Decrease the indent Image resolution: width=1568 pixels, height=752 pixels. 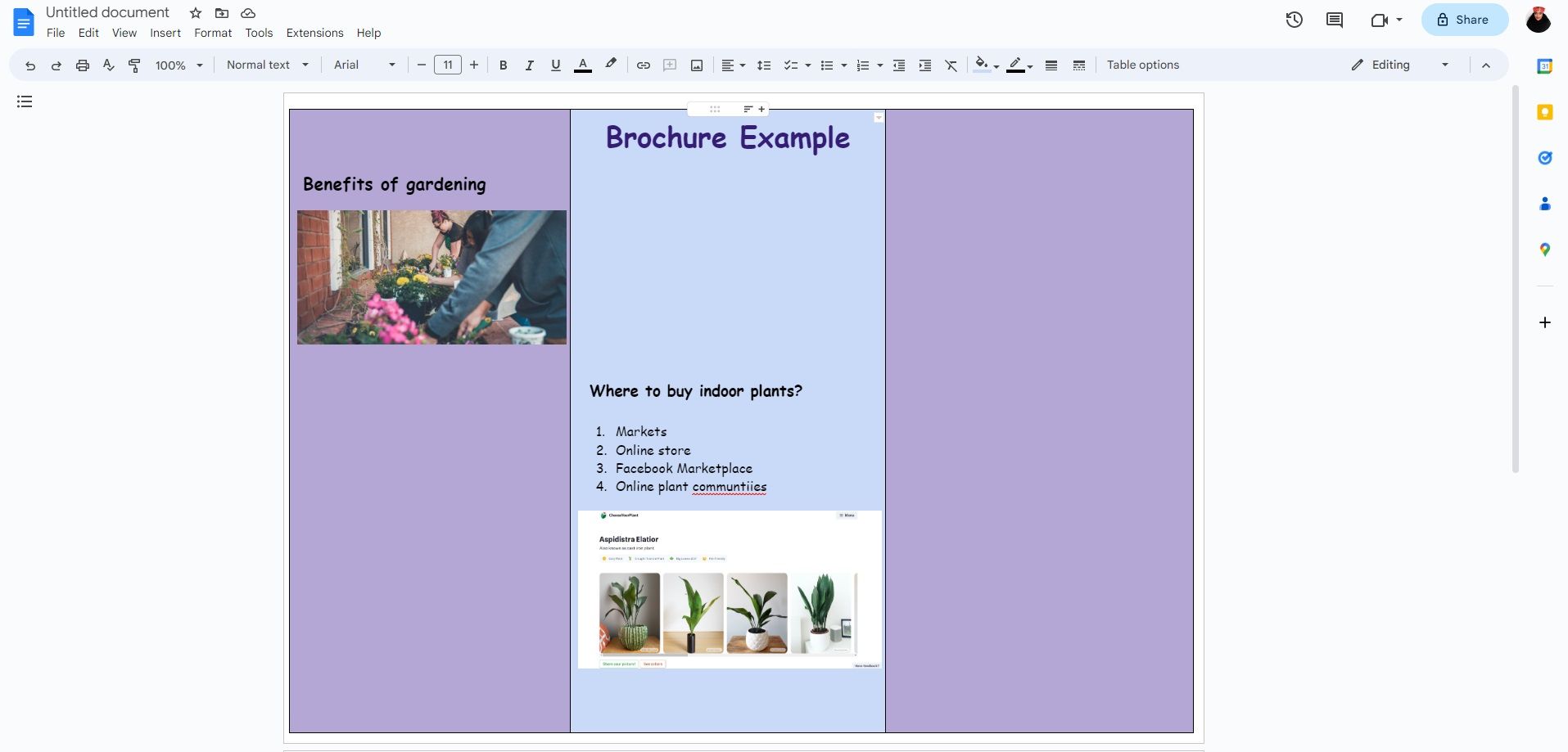coord(899,65)
